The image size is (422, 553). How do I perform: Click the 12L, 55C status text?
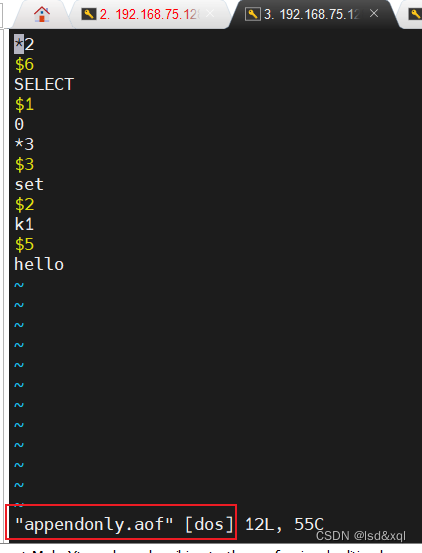coord(284,524)
